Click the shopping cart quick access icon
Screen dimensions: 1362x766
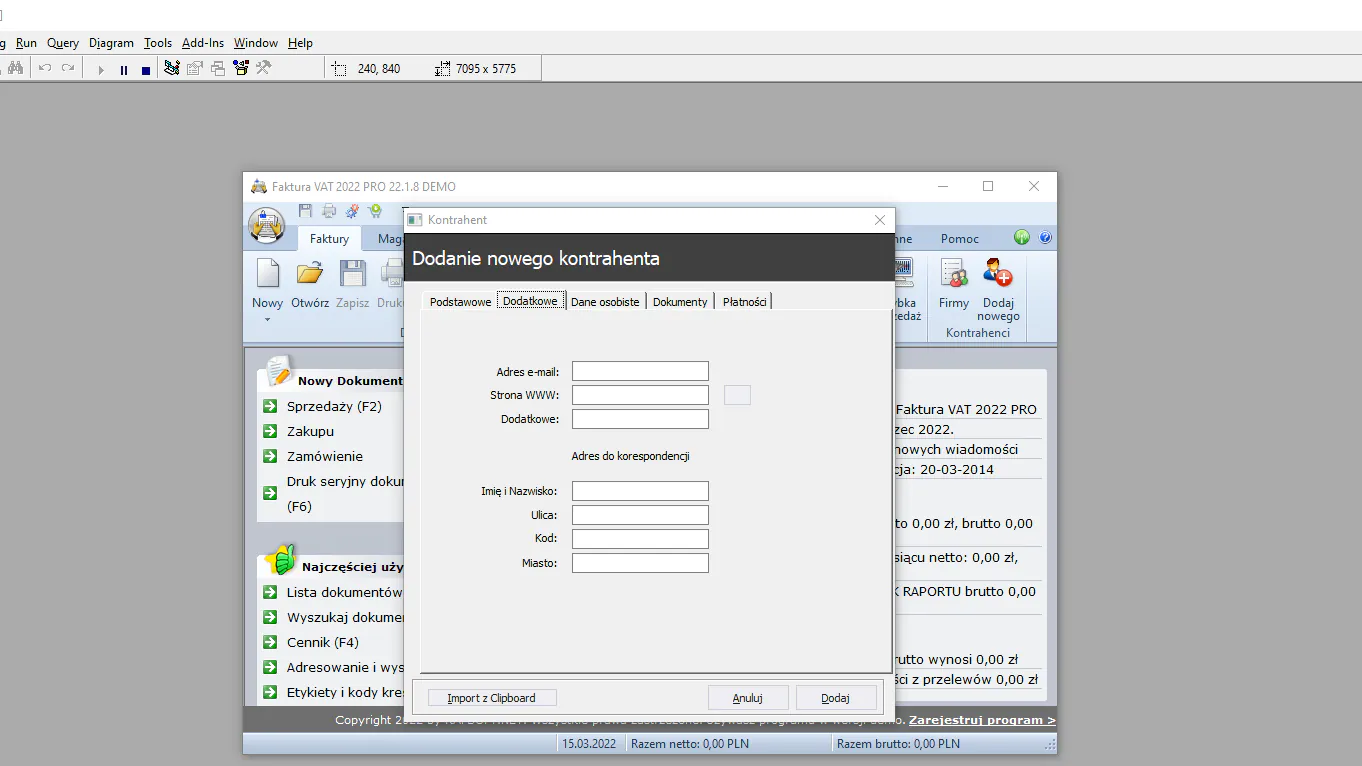pyautogui.click(x=375, y=211)
